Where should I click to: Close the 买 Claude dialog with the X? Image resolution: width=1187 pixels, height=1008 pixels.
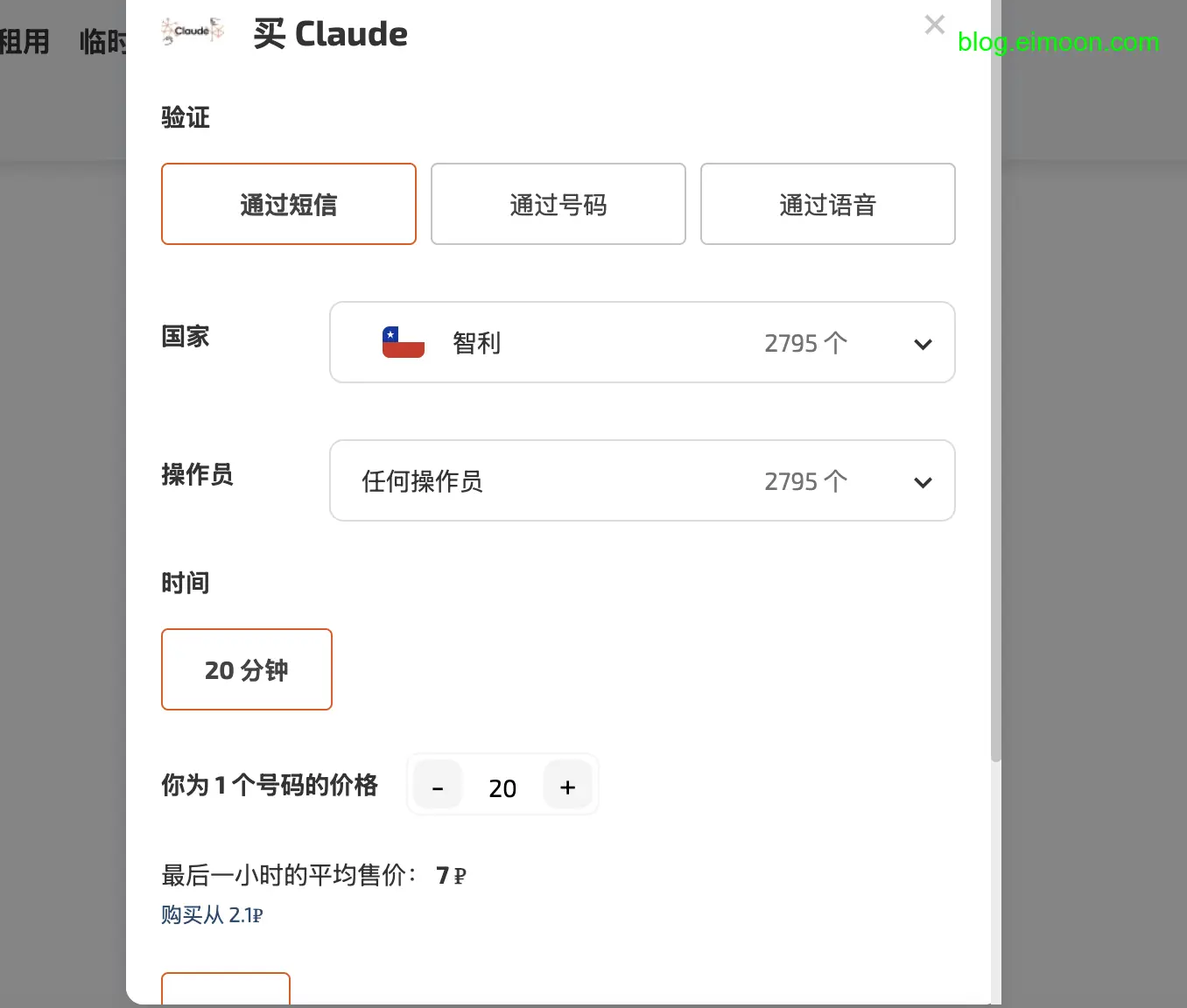[x=934, y=24]
